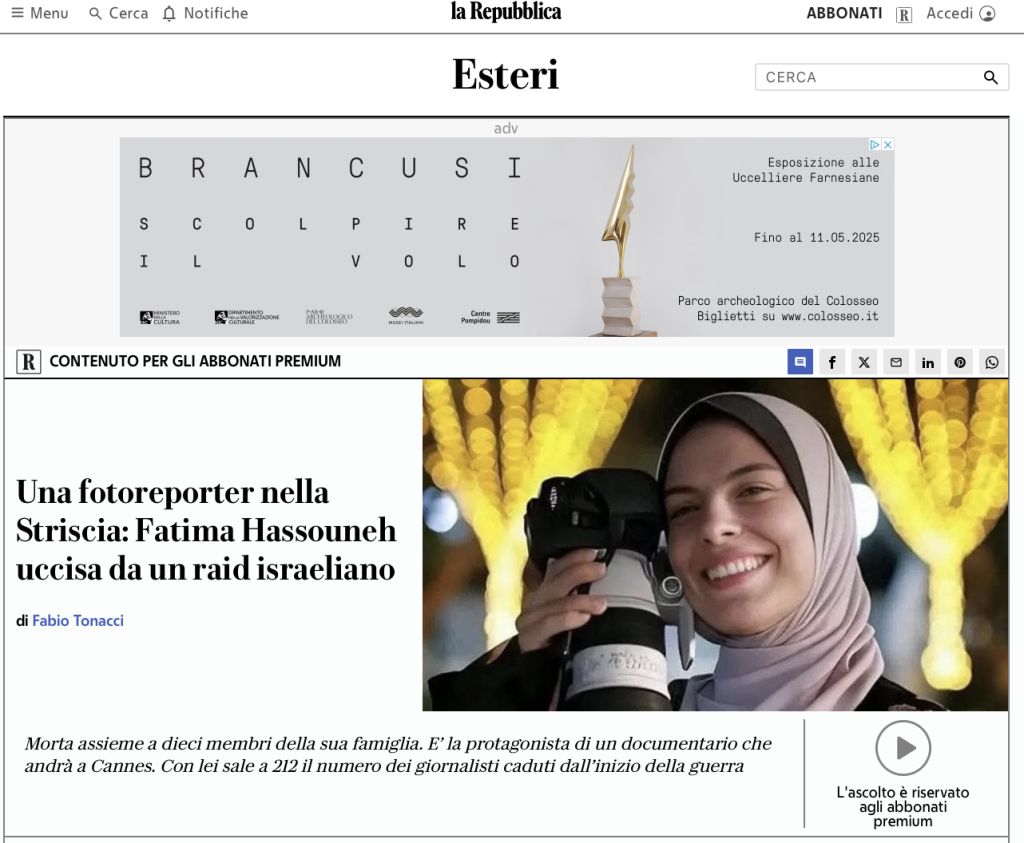This screenshot has width=1024, height=843.
Task: Share the article on Facebook
Action: [831, 362]
